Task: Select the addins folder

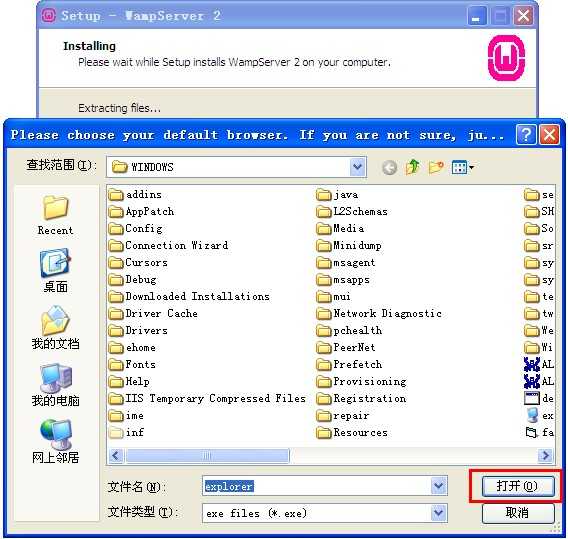Action: 135,195
